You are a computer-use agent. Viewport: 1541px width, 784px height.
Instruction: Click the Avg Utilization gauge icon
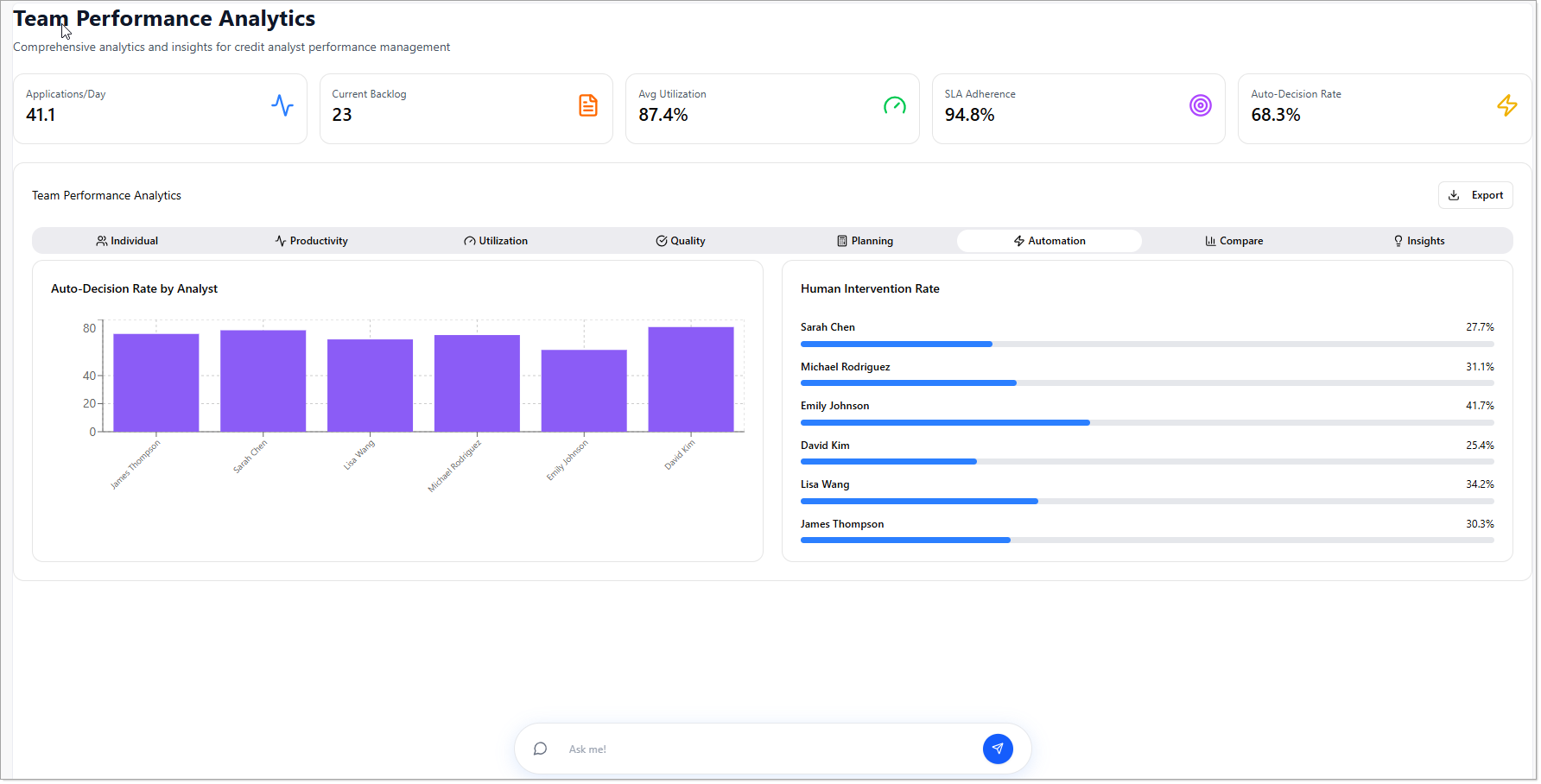(x=894, y=105)
